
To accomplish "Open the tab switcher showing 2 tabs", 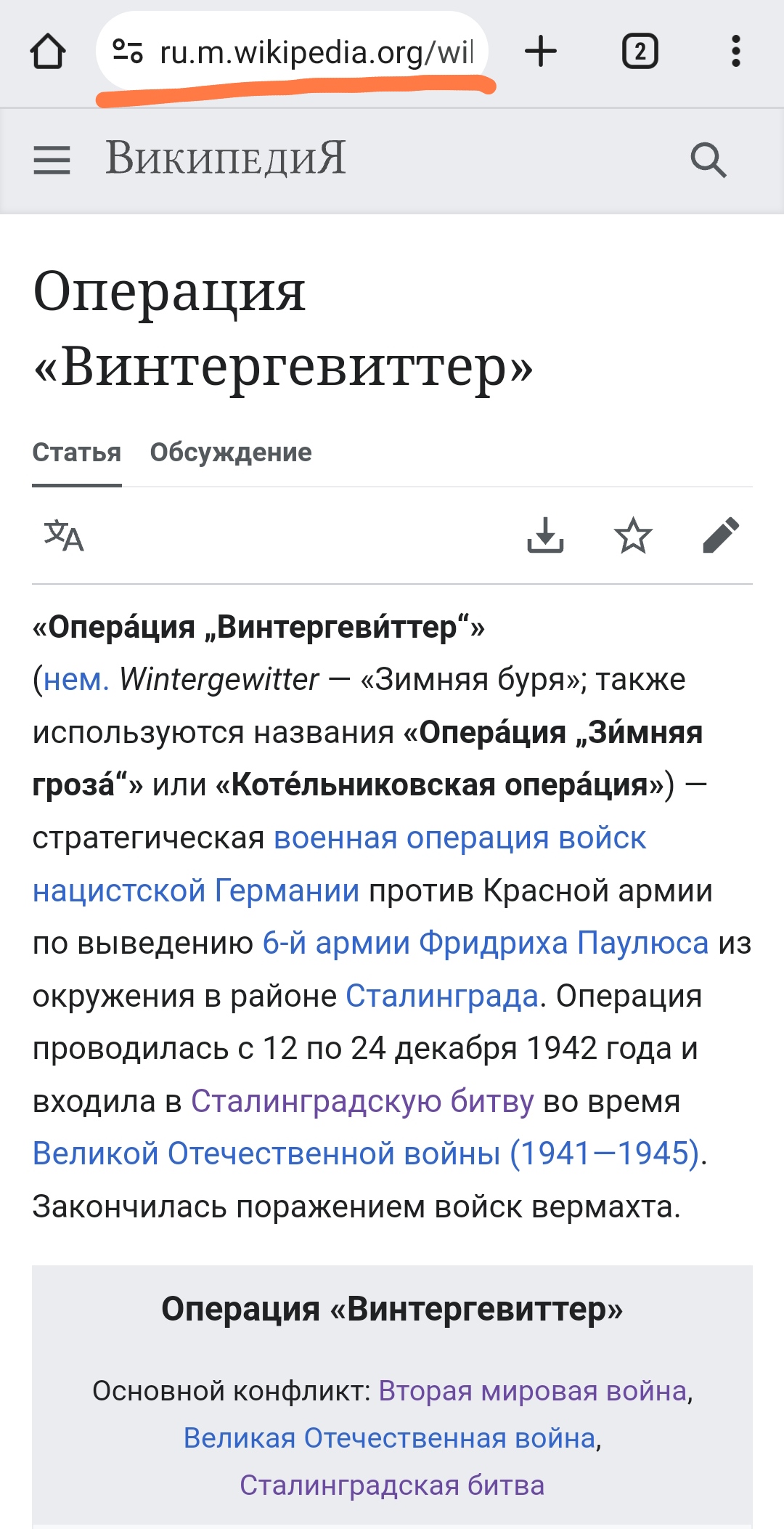I will pos(640,52).
